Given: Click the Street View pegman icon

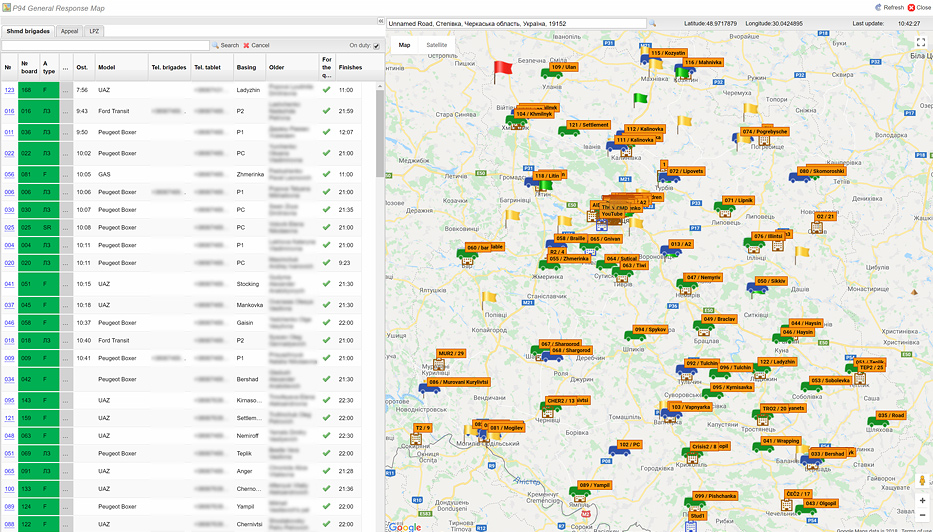Looking at the screenshot, I should click(x=922, y=480).
